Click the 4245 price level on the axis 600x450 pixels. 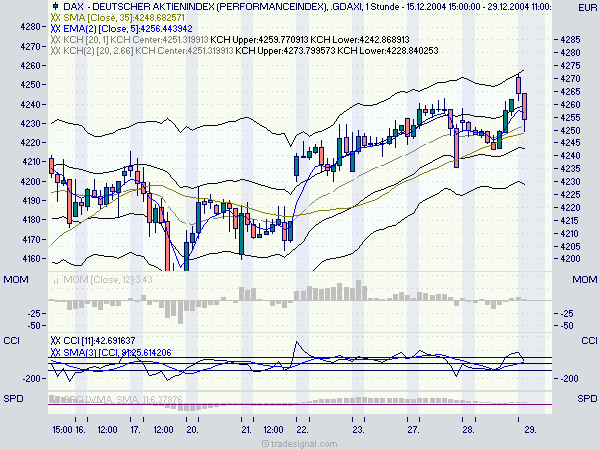point(570,143)
